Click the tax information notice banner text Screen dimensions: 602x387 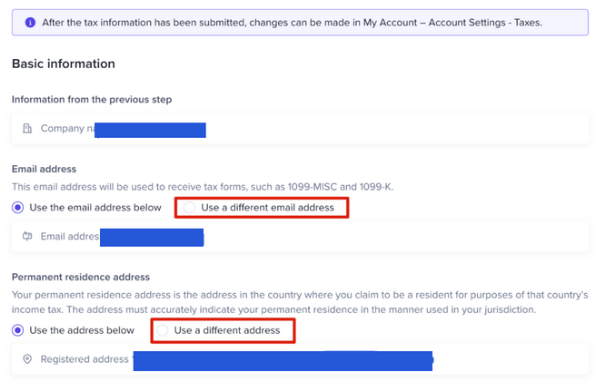click(x=292, y=23)
